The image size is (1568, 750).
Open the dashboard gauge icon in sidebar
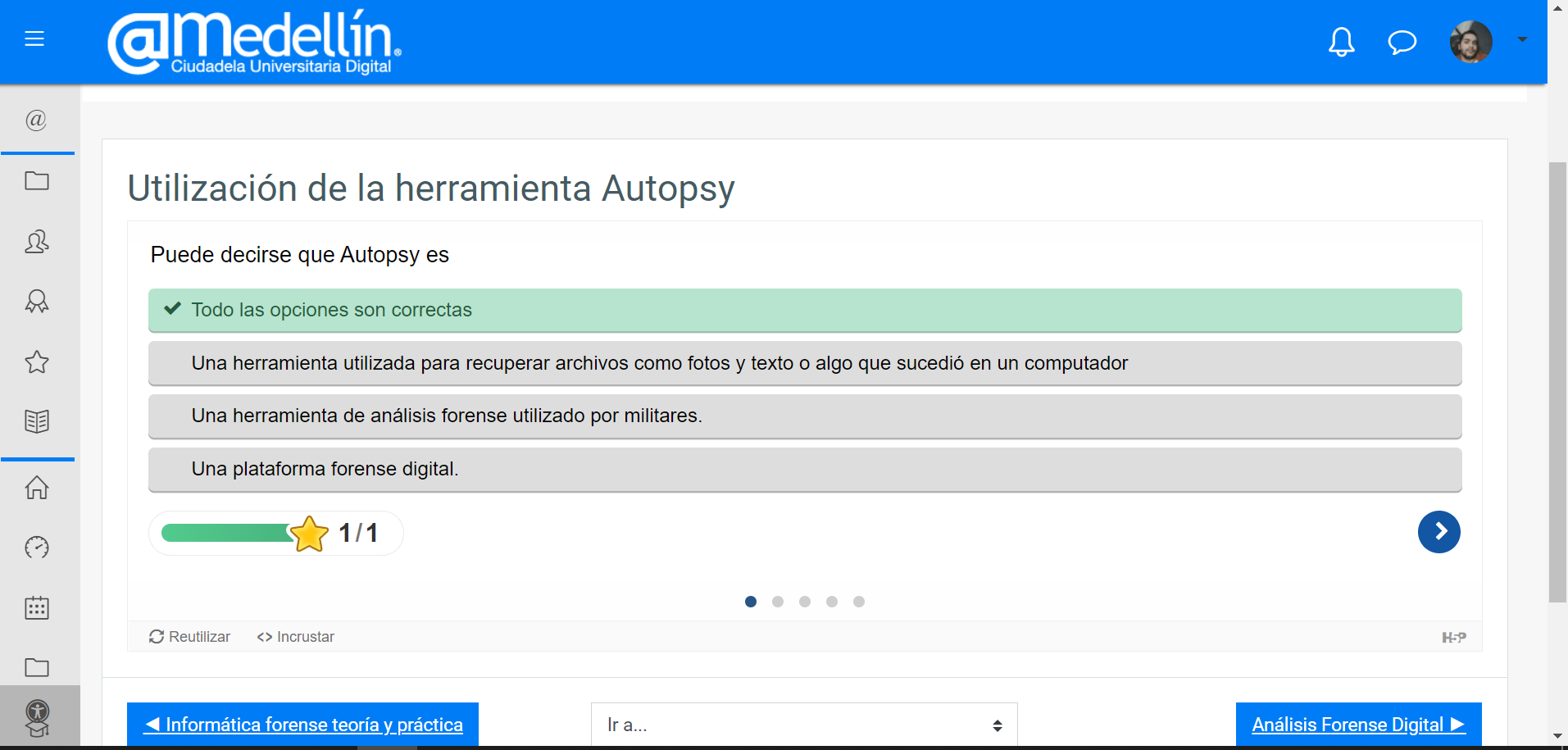pyautogui.click(x=37, y=548)
